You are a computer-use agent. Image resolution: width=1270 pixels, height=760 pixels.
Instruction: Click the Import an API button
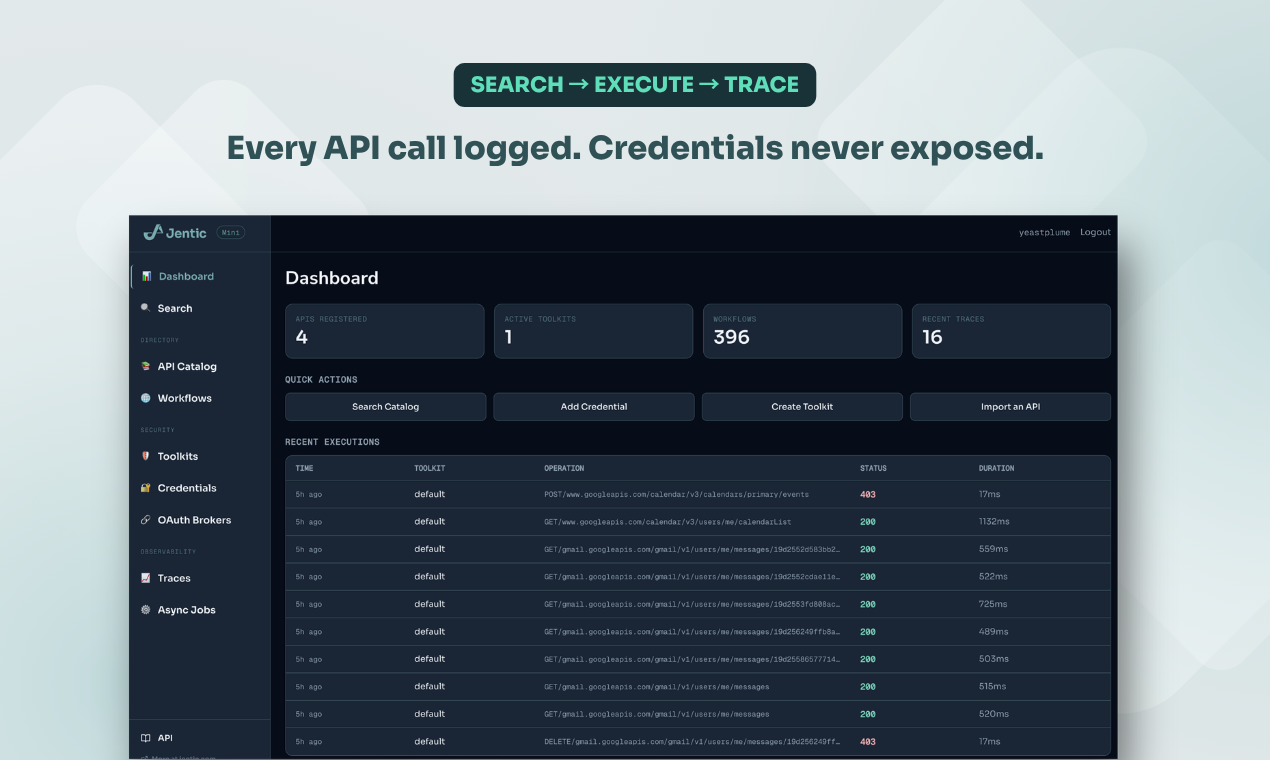click(1010, 407)
